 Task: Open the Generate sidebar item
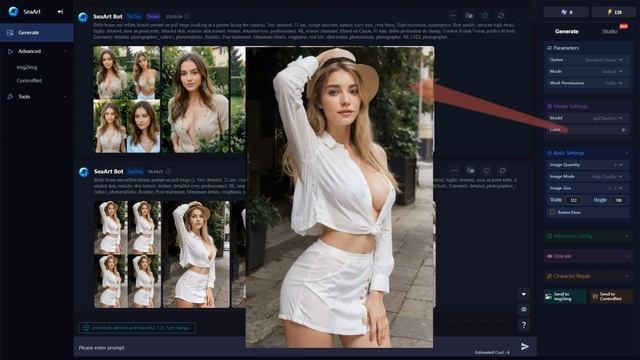pos(37,33)
